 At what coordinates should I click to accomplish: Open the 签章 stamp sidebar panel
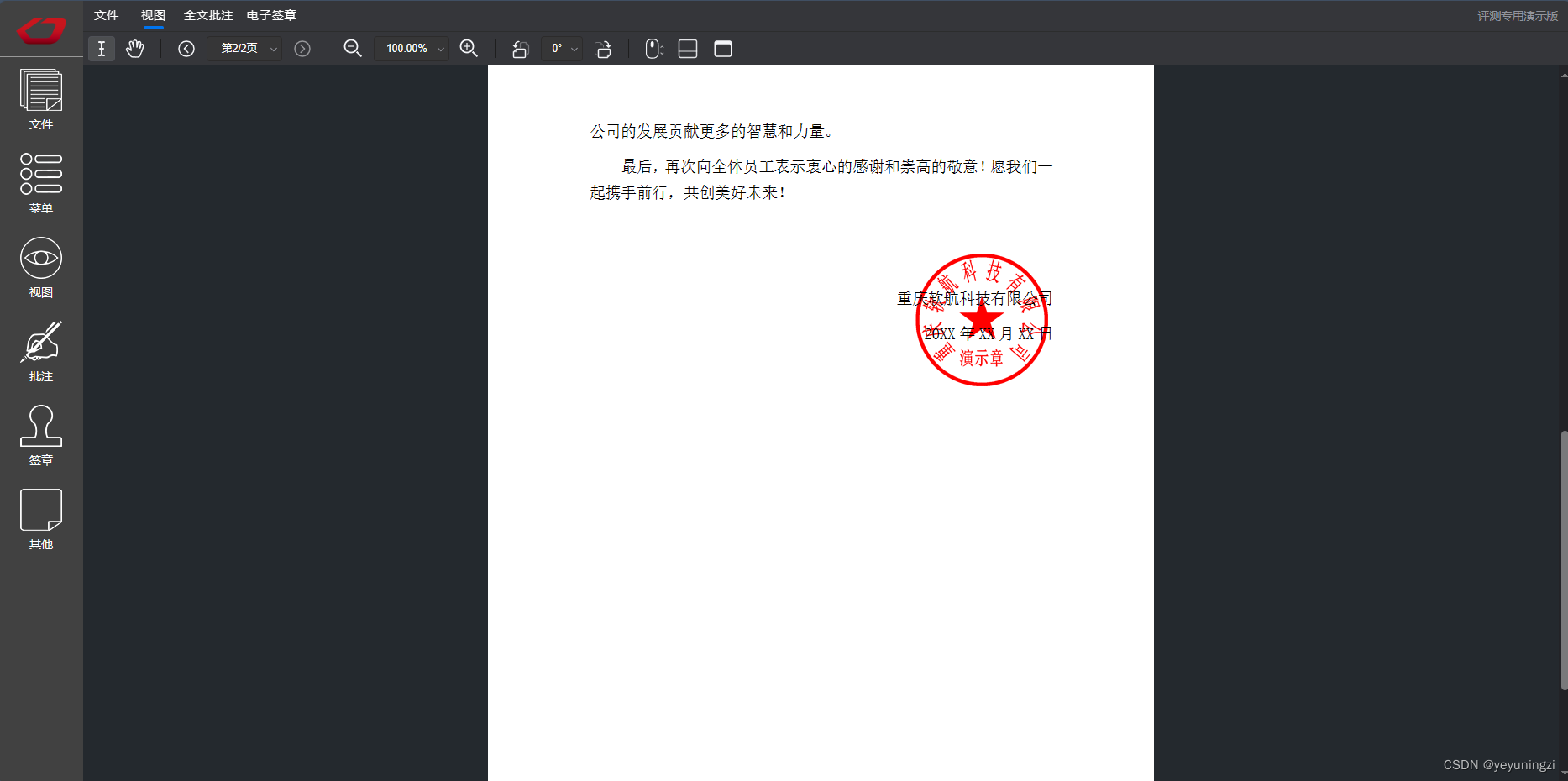tap(41, 436)
